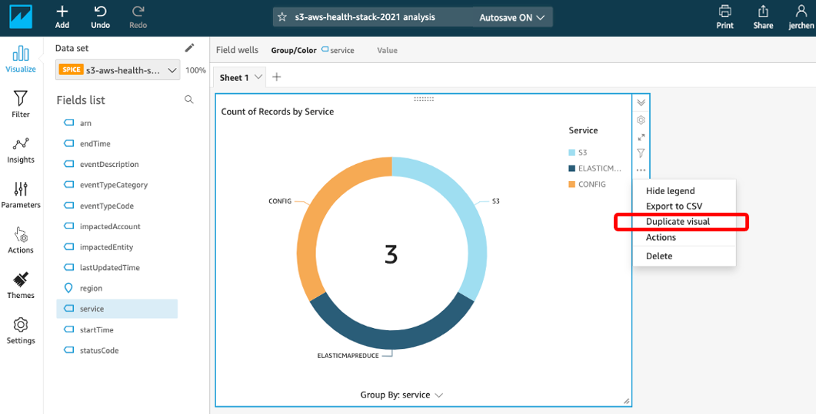Print the analysis
816x414 pixels.
pyautogui.click(x=724, y=17)
